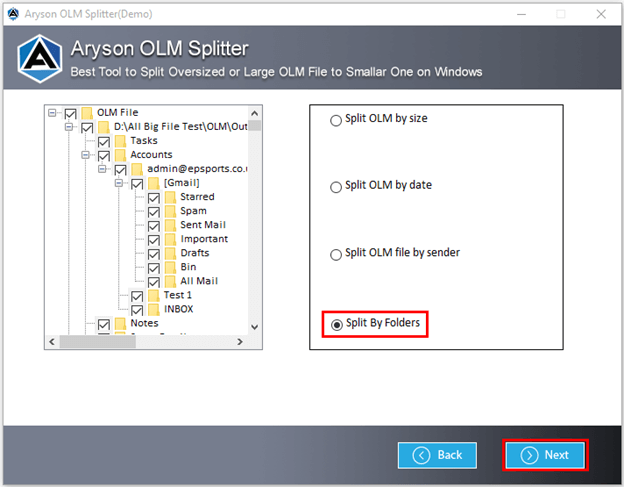Select the Drafts tree item label
The image size is (624, 487).
coord(195,253)
